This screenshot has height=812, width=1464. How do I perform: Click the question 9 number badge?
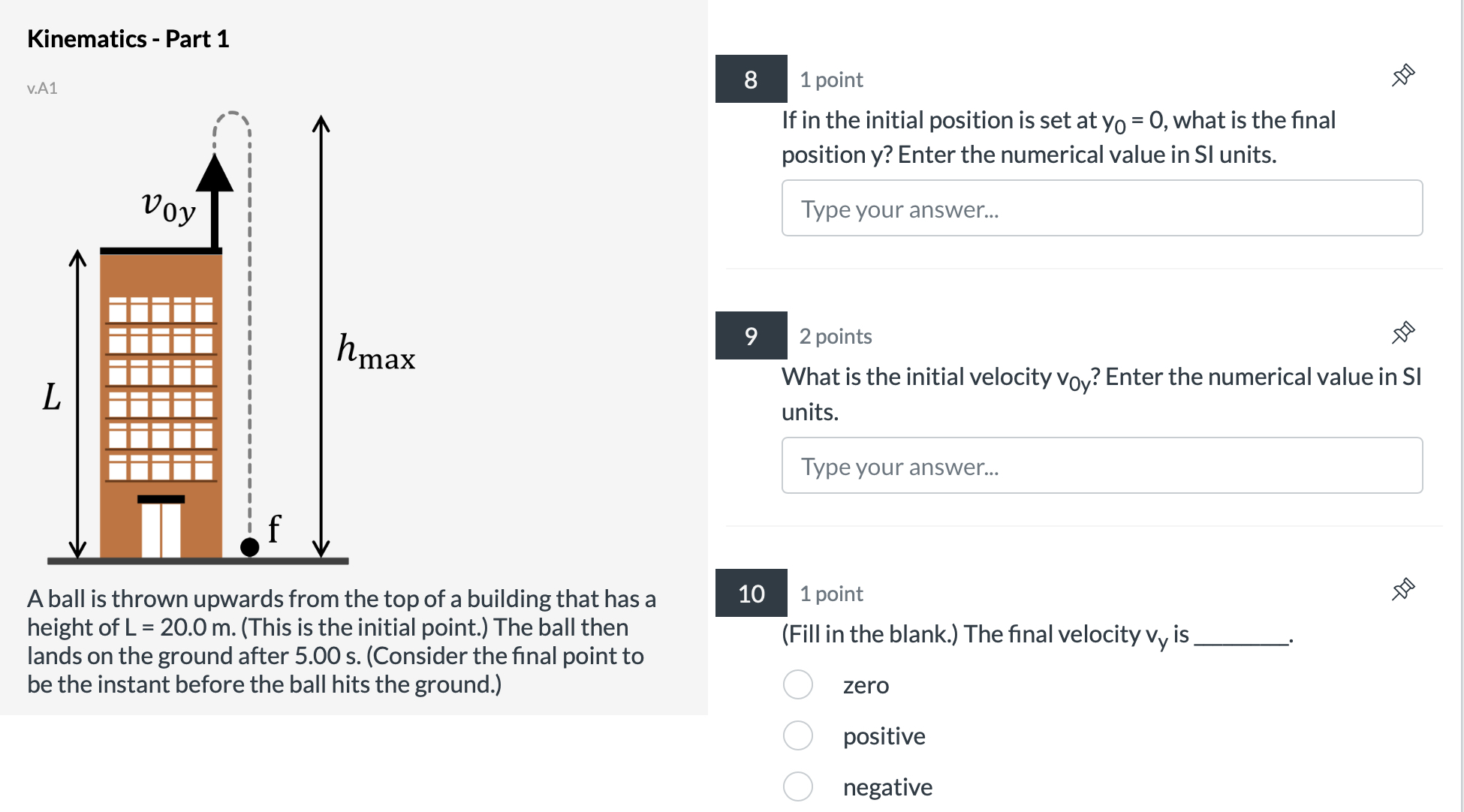click(x=751, y=336)
